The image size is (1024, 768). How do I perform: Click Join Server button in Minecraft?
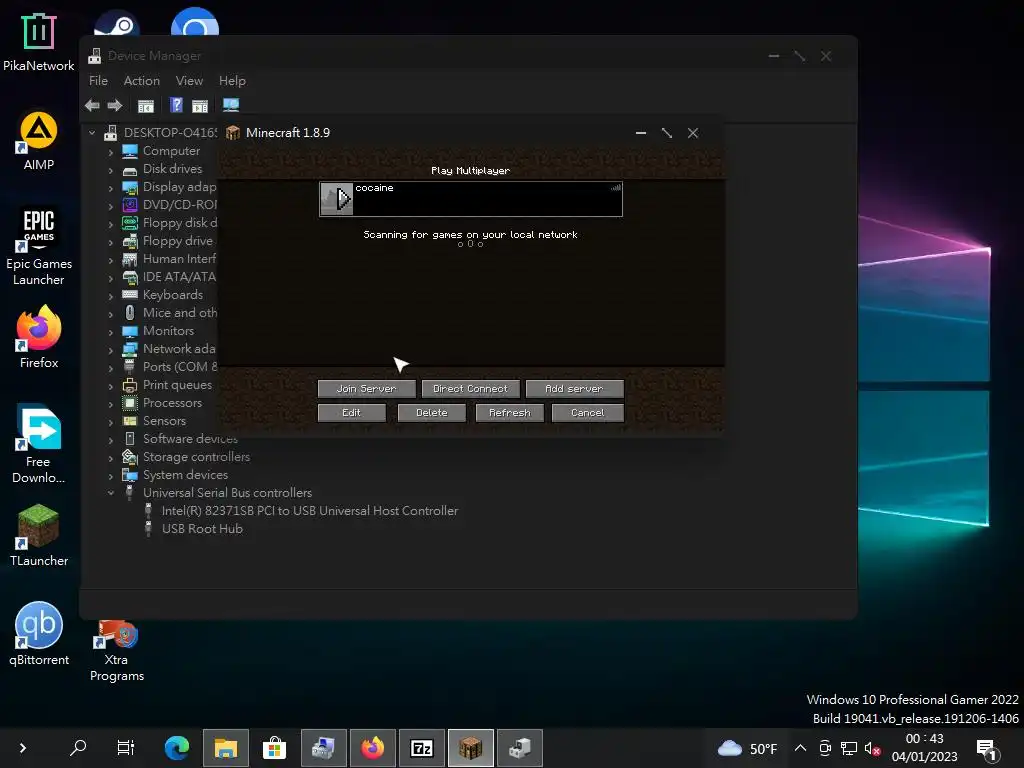coord(366,389)
